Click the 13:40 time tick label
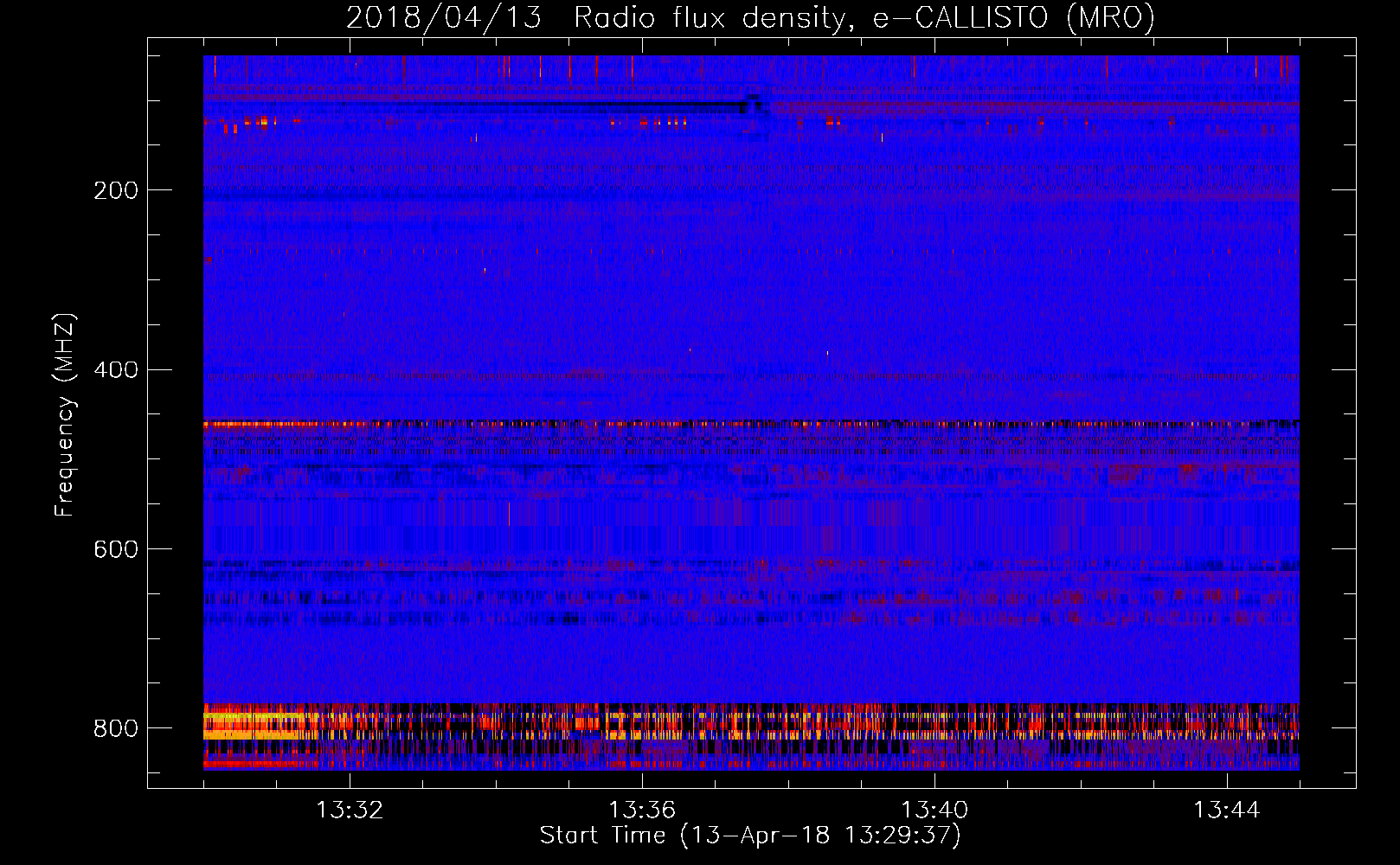This screenshot has height=865, width=1400. coord(934,811)
